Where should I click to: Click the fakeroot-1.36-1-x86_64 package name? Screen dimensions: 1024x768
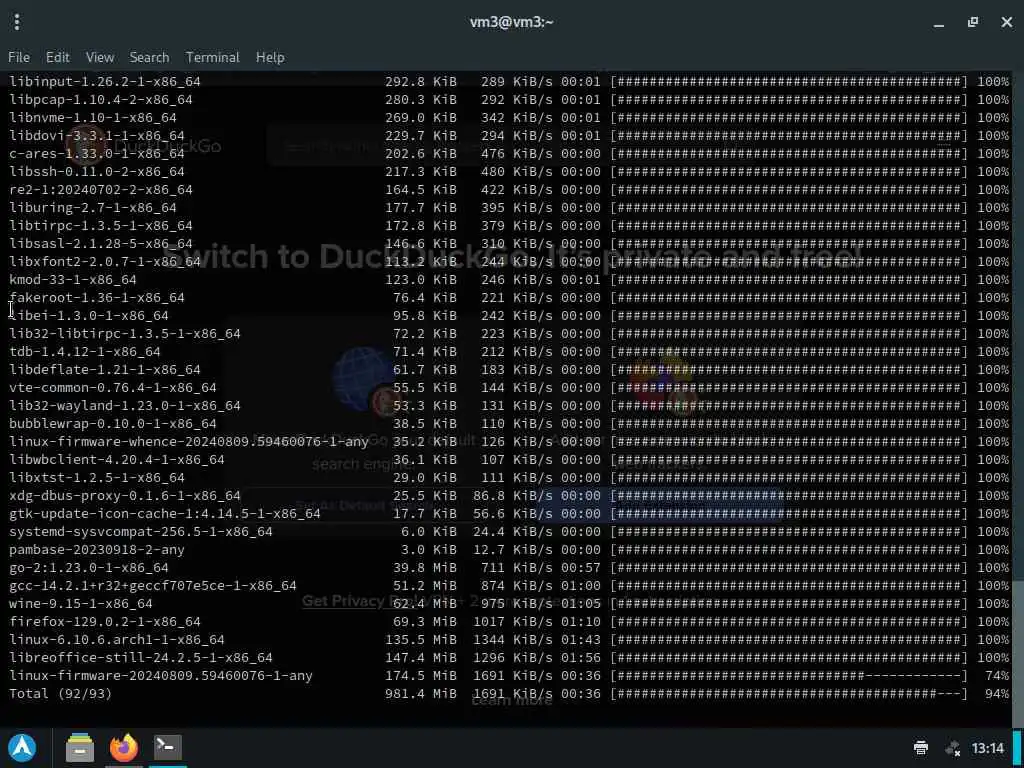[97, 298]
